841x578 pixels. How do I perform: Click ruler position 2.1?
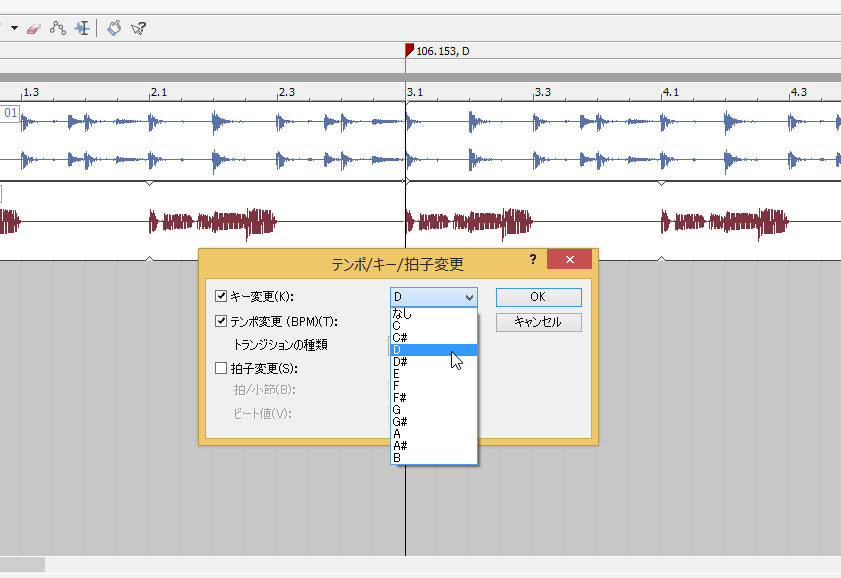(159, 92)
